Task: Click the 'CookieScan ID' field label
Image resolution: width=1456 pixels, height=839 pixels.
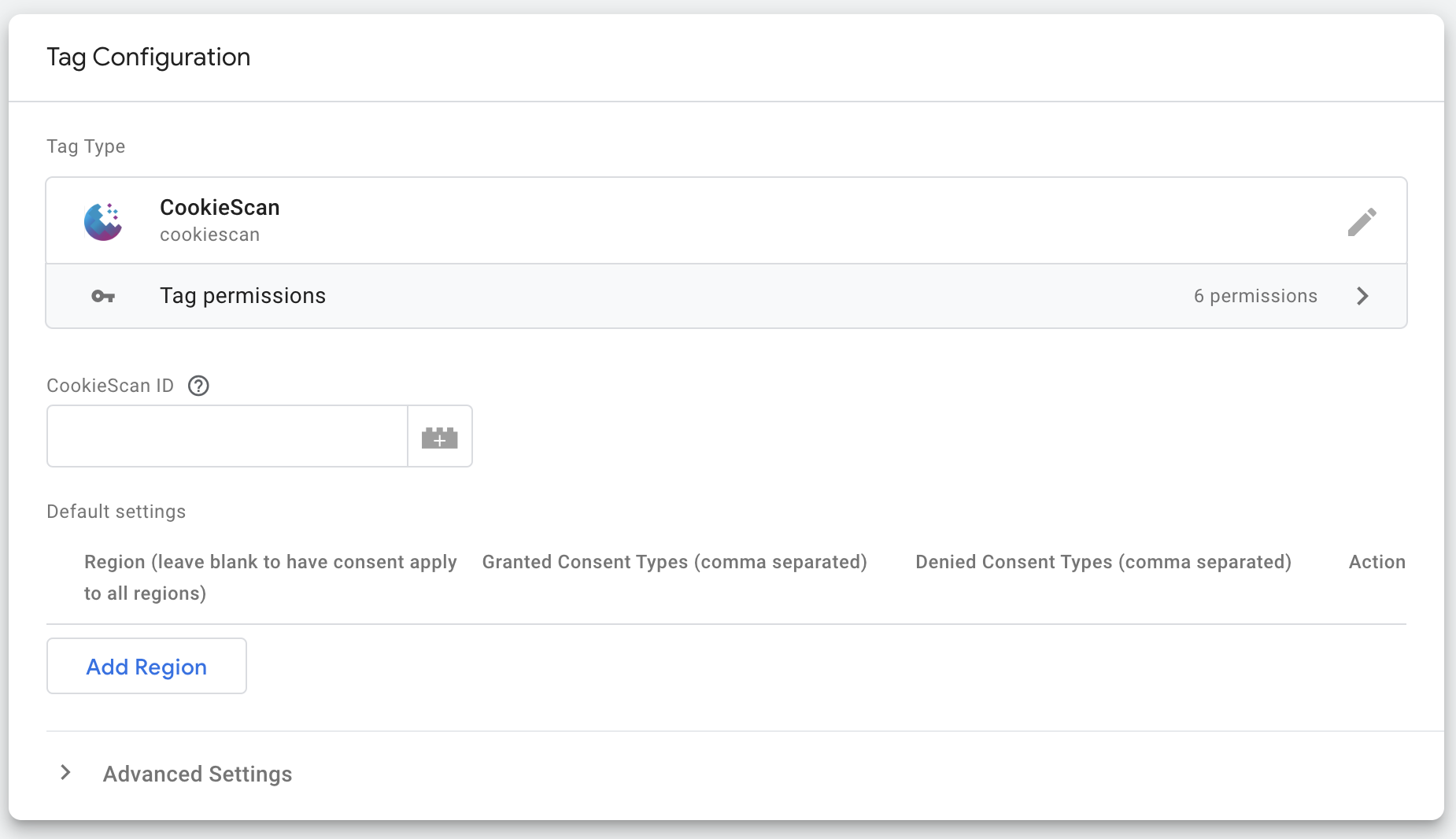Action: pos(110,386)
